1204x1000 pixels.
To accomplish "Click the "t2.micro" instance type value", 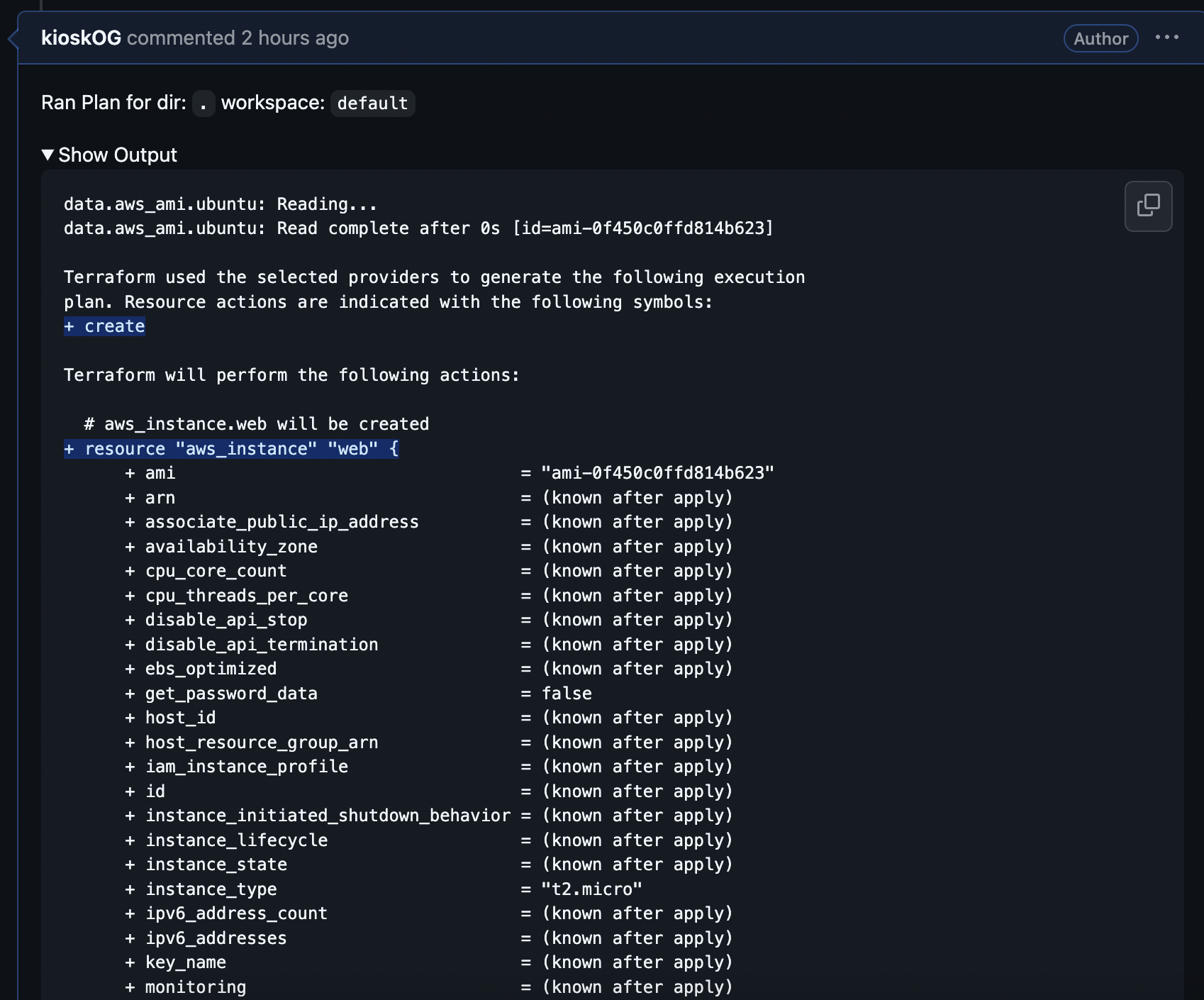I will pos(591,889).
